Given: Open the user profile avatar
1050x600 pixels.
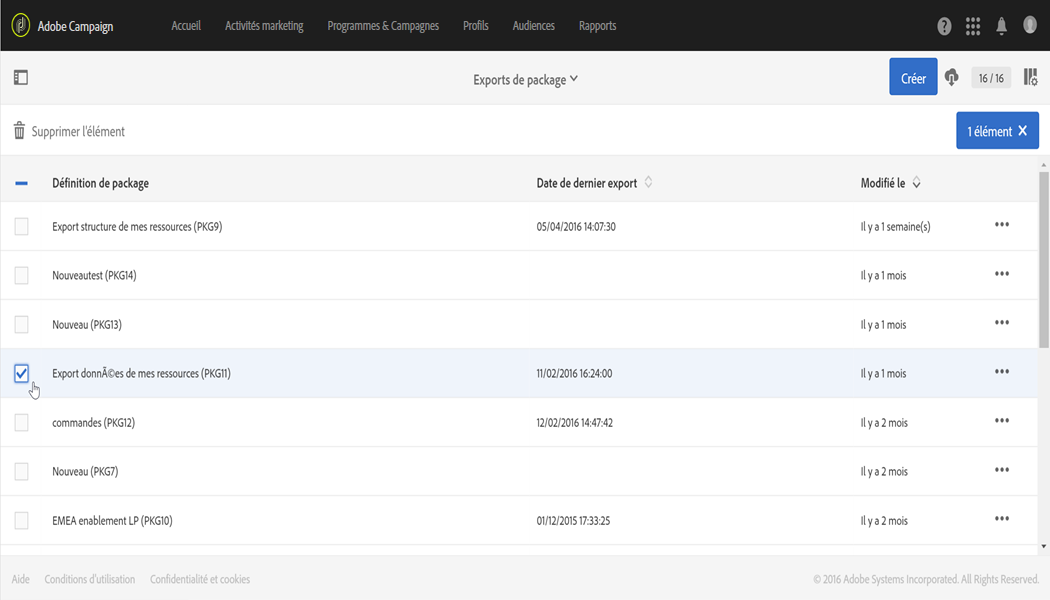Looking at the screenshot, I should pyautogui.click(x=1030, y=25).
